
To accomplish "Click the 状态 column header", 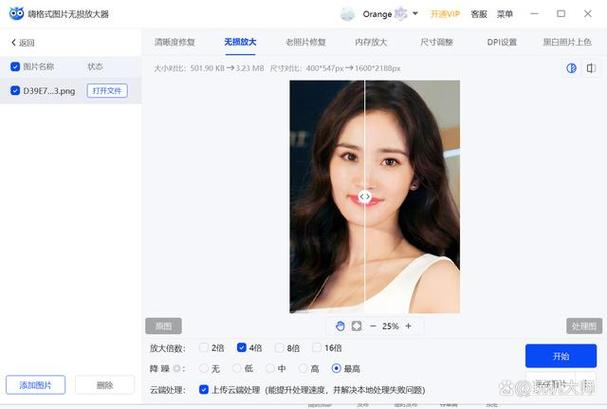I will [x=95, y=67].
